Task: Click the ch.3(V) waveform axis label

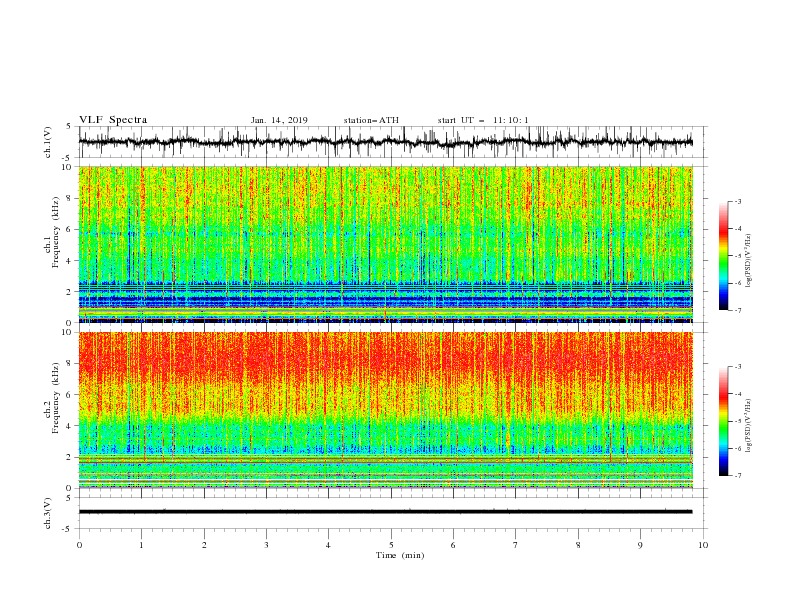Action: tap(48, 513)
